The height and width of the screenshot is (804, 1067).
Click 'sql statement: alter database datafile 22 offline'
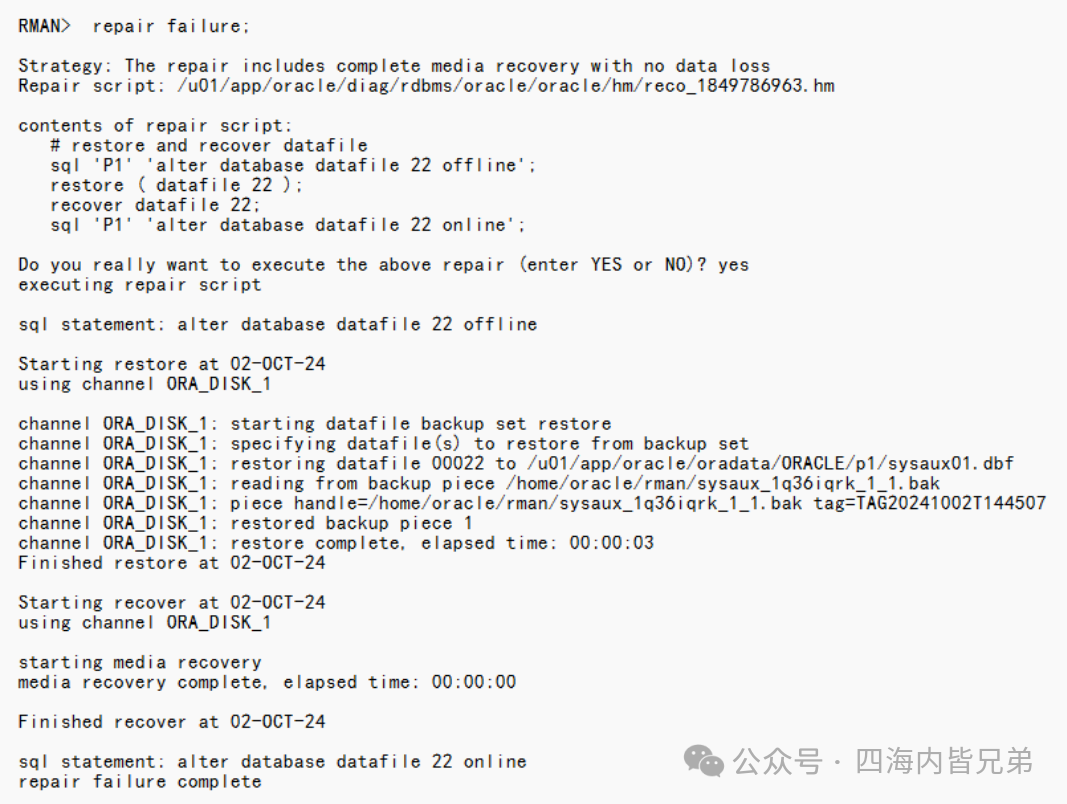278,324
